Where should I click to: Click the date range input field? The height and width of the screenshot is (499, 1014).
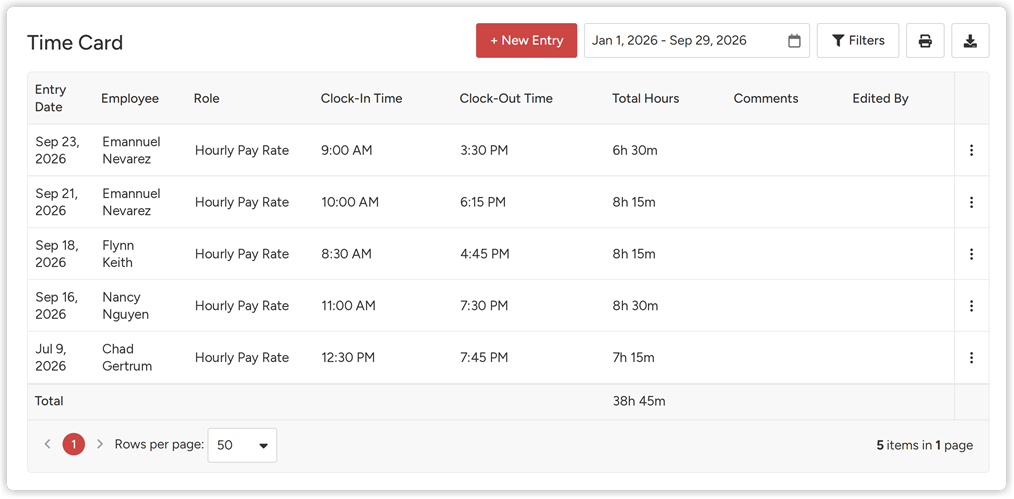tap(697, 41)
